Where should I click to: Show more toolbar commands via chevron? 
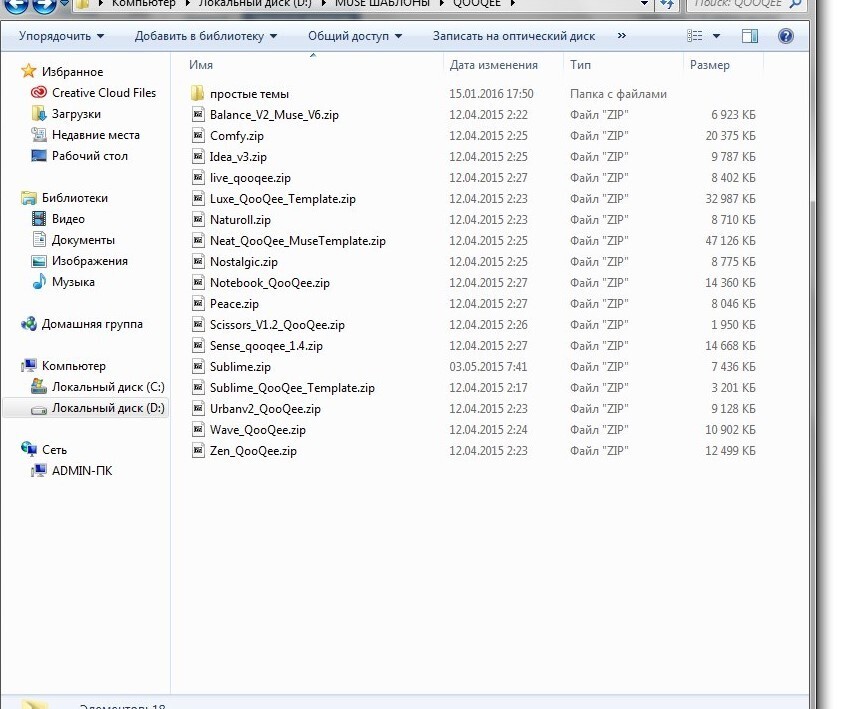point(622,36)
